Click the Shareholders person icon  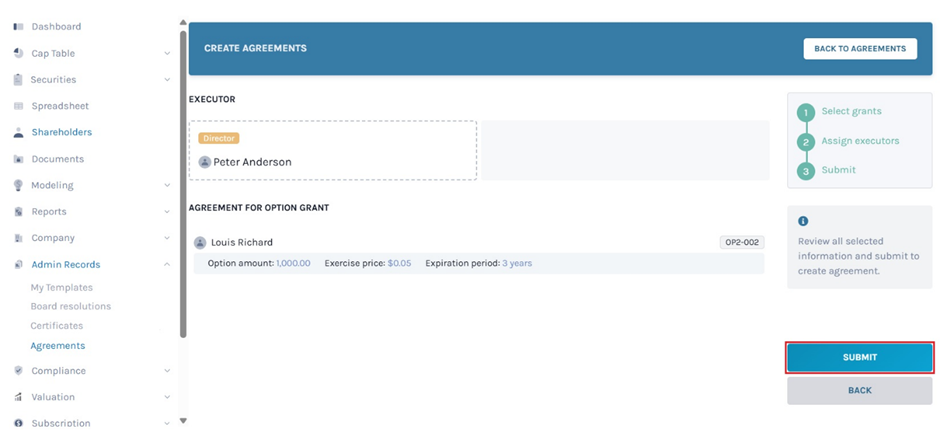[18, 132]
